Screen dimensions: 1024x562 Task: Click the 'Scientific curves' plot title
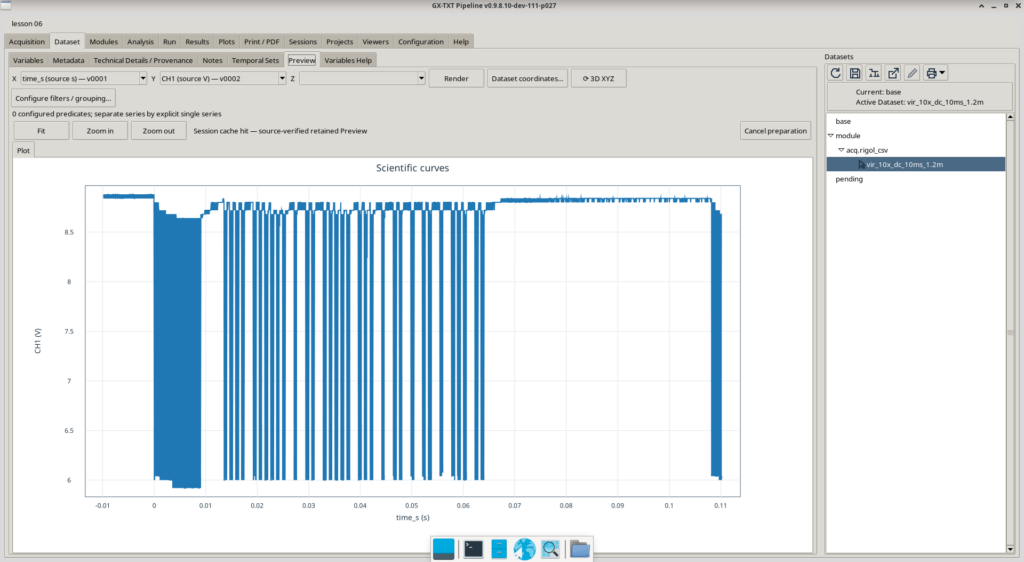click(x=413, y=168)
